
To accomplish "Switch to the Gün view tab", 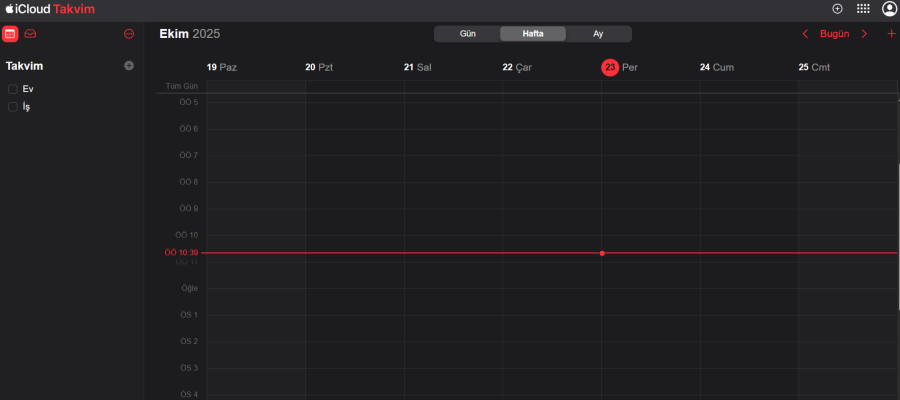I will tap(466, 34).
